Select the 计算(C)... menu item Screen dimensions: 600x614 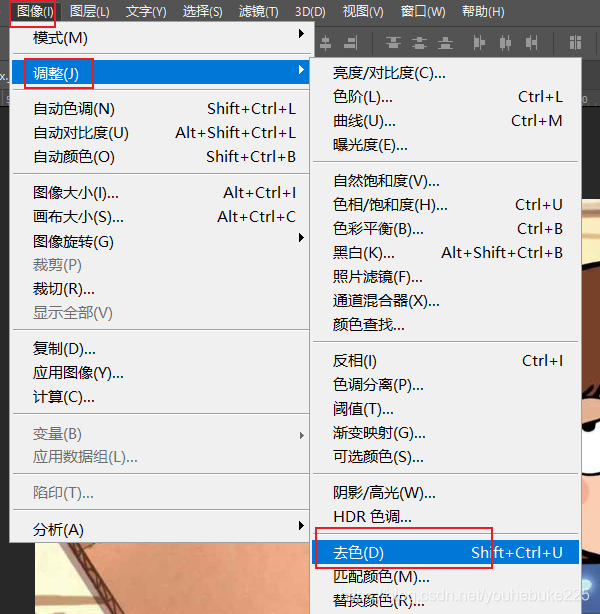(x=161, y=397)
